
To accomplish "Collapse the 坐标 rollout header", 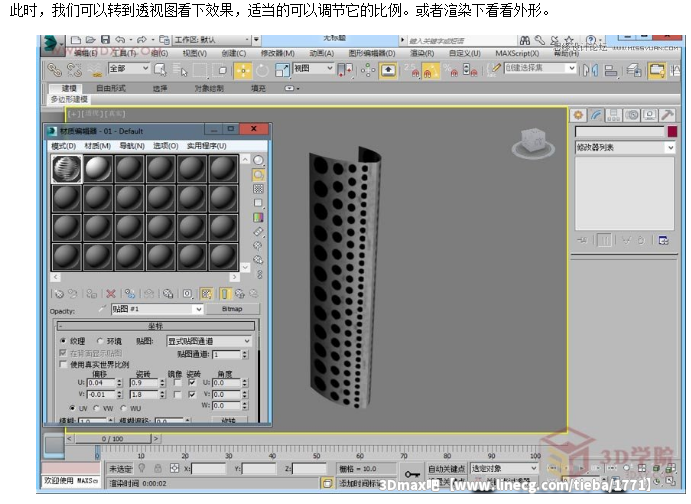I will point(156,326).
